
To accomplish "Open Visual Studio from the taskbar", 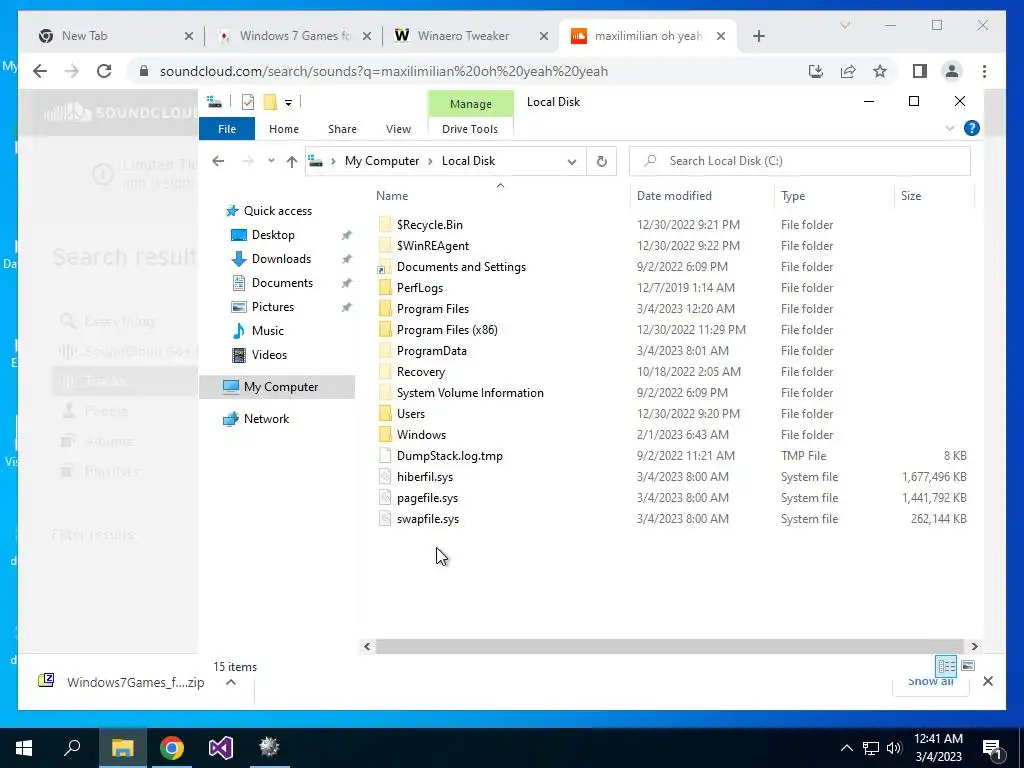I will click(x=221, y=748).
